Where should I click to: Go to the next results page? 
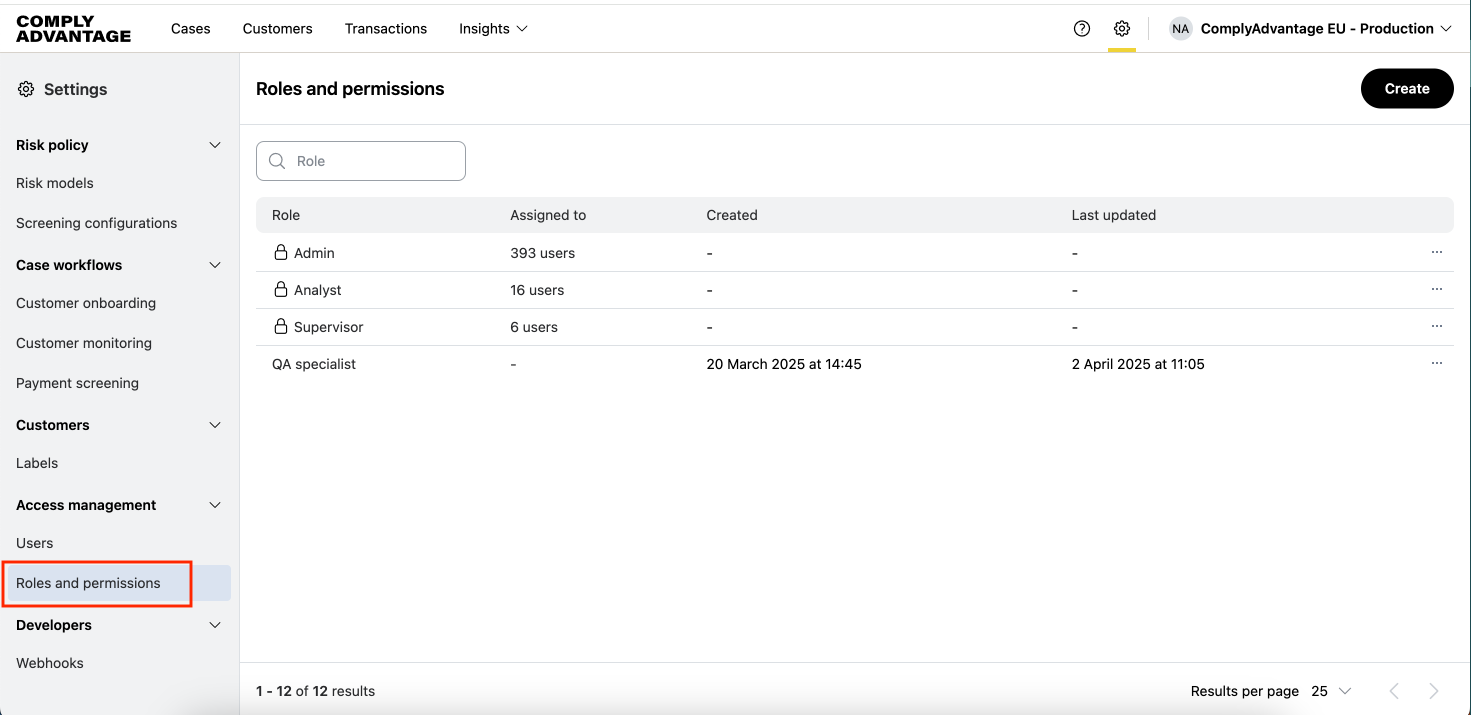1434,691
